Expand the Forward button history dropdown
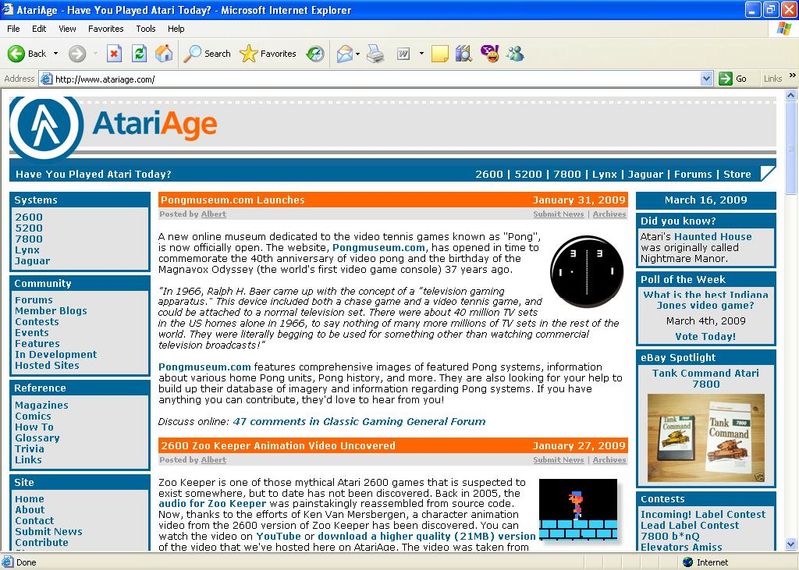799x570 pixels. (95, 53)
